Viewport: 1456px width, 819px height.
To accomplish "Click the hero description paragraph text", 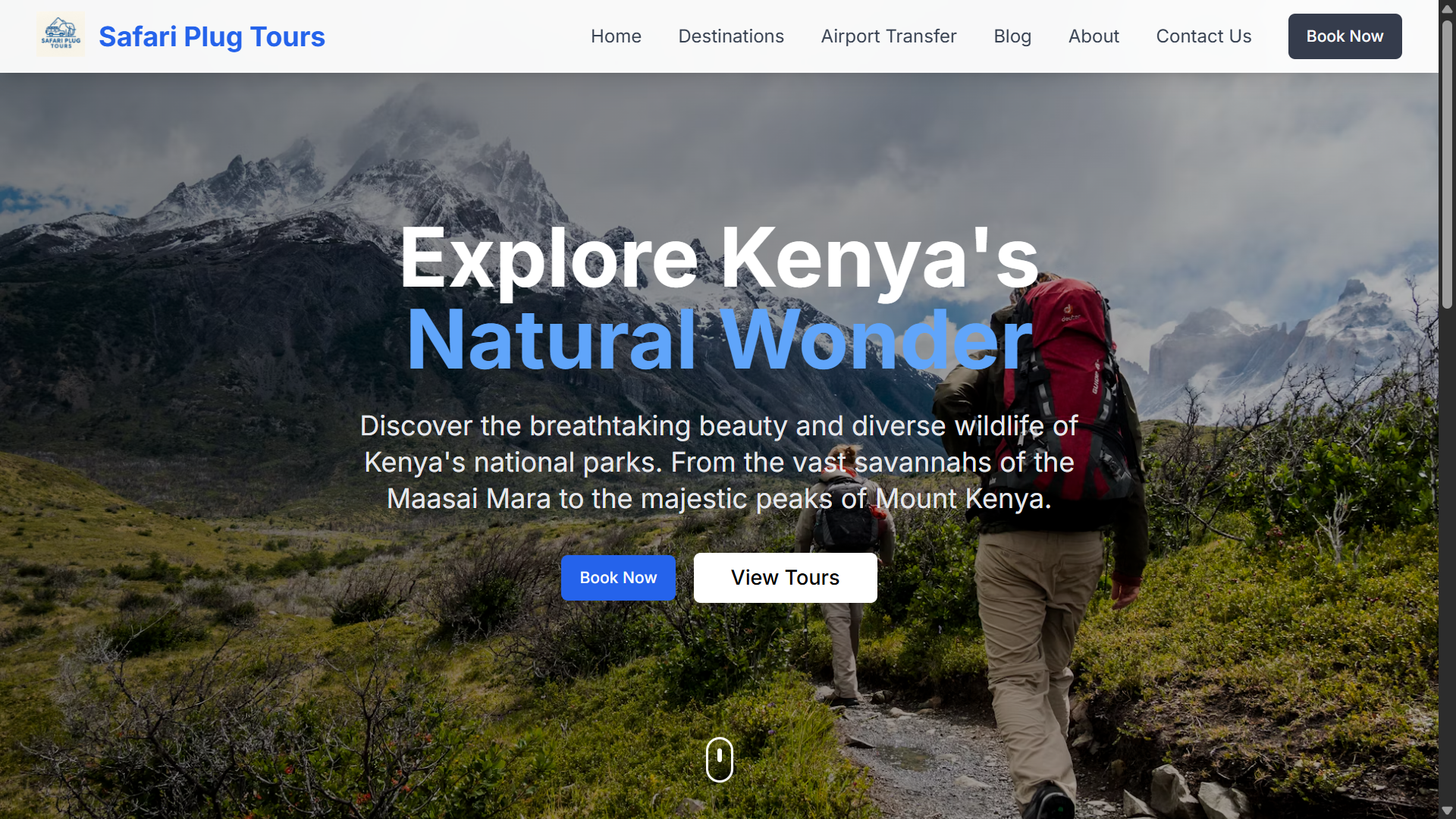I will (719, 462).
